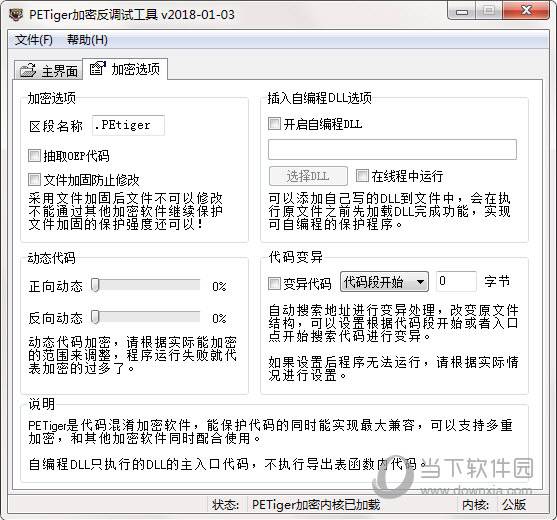Click the 字节 unit label
The image size is (557, 520).
click(497, 281)
